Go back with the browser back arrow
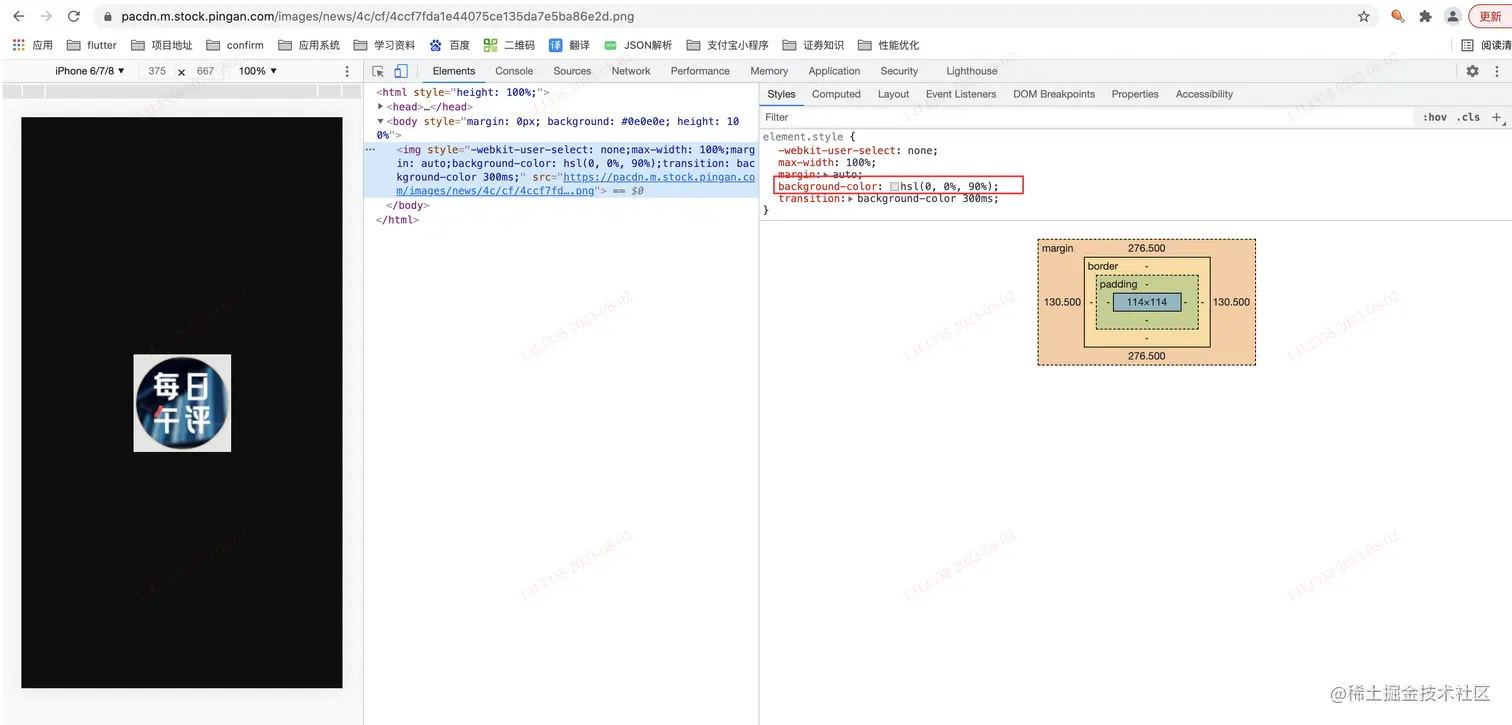The image size is (1512, 725). point(18,16)
